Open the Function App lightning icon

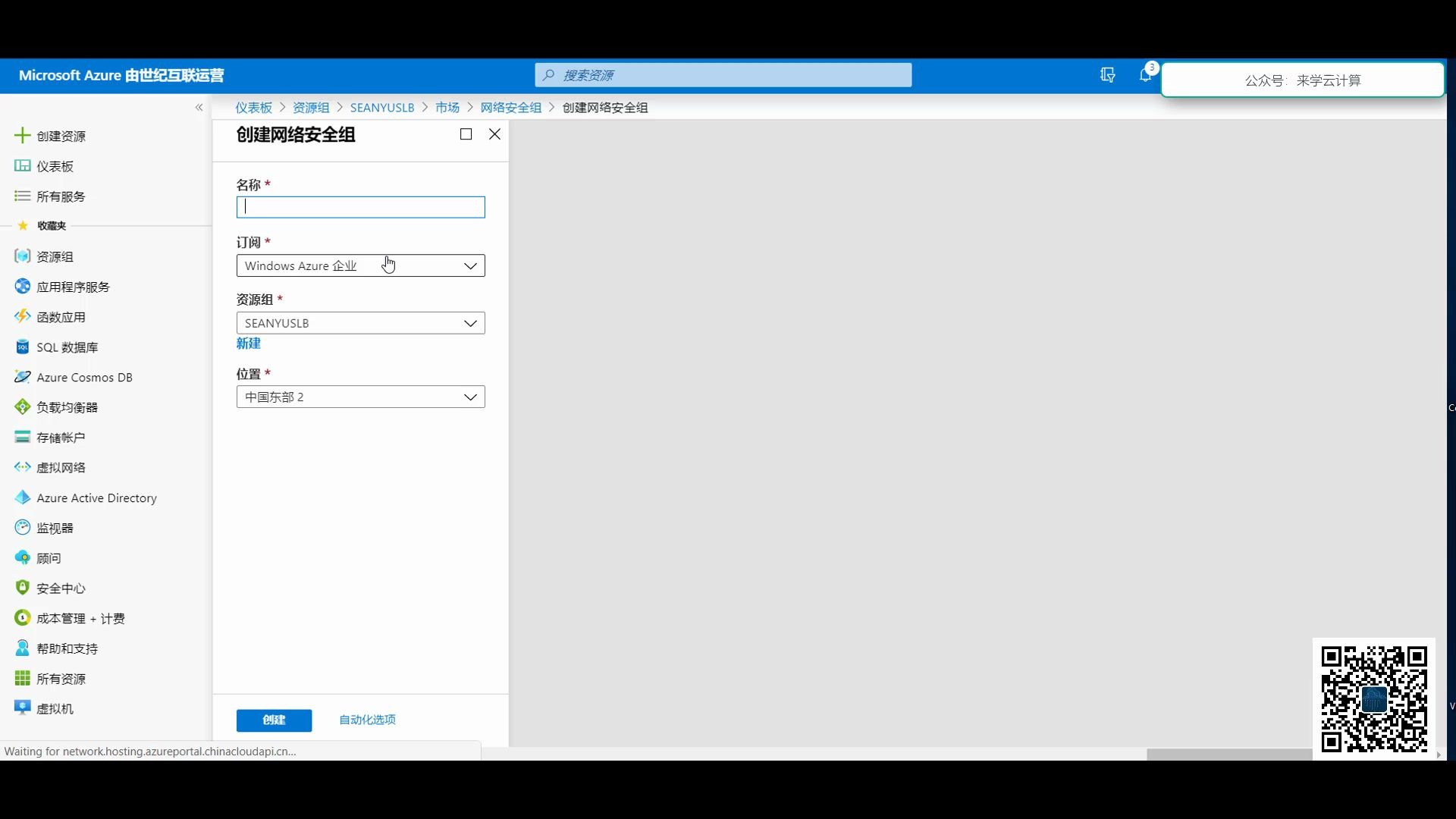23,317
